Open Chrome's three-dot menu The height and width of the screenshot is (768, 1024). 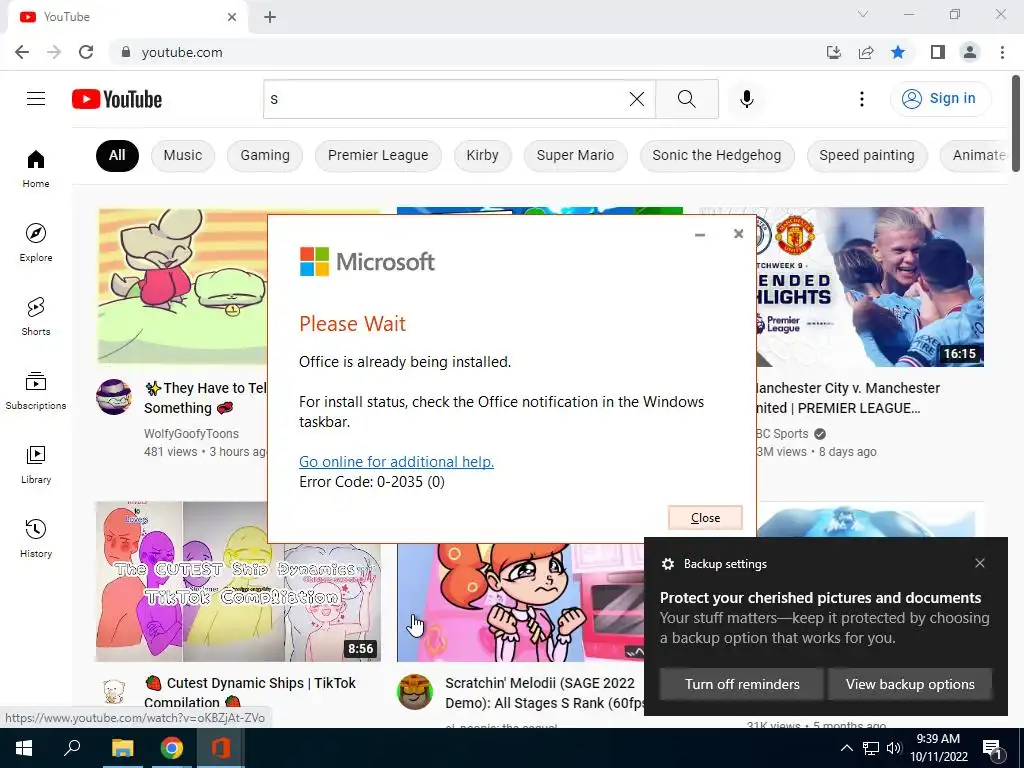coord(1002,52)
